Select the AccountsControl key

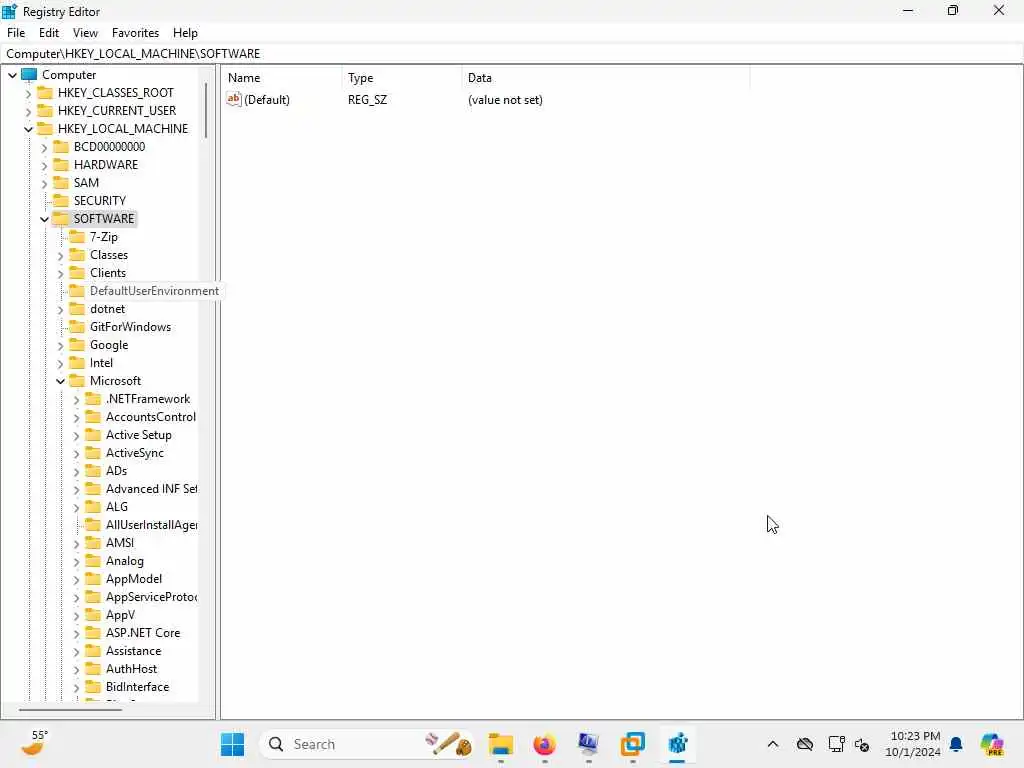coord(151,417)
